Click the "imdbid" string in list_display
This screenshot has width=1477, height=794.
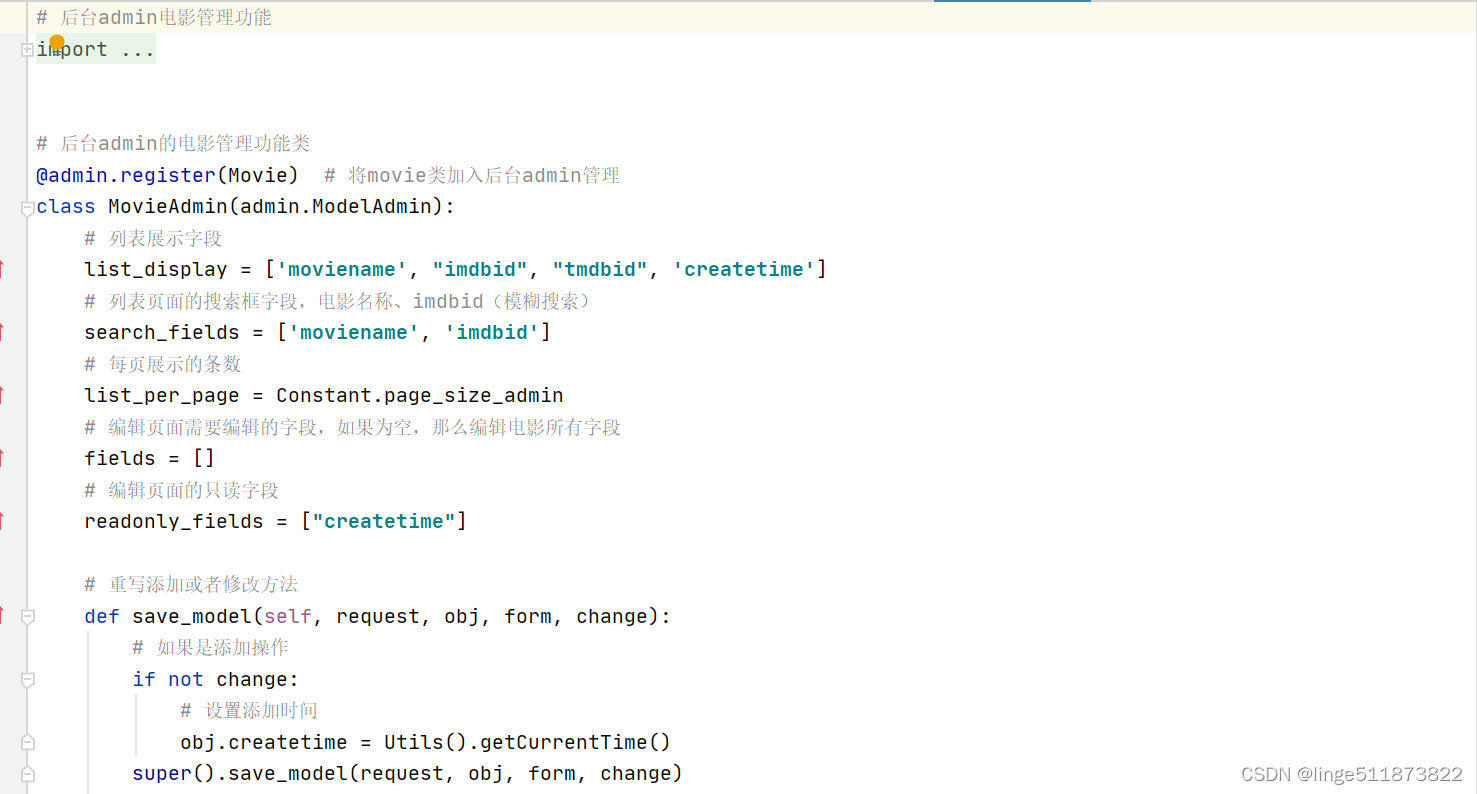pos(480,269)
